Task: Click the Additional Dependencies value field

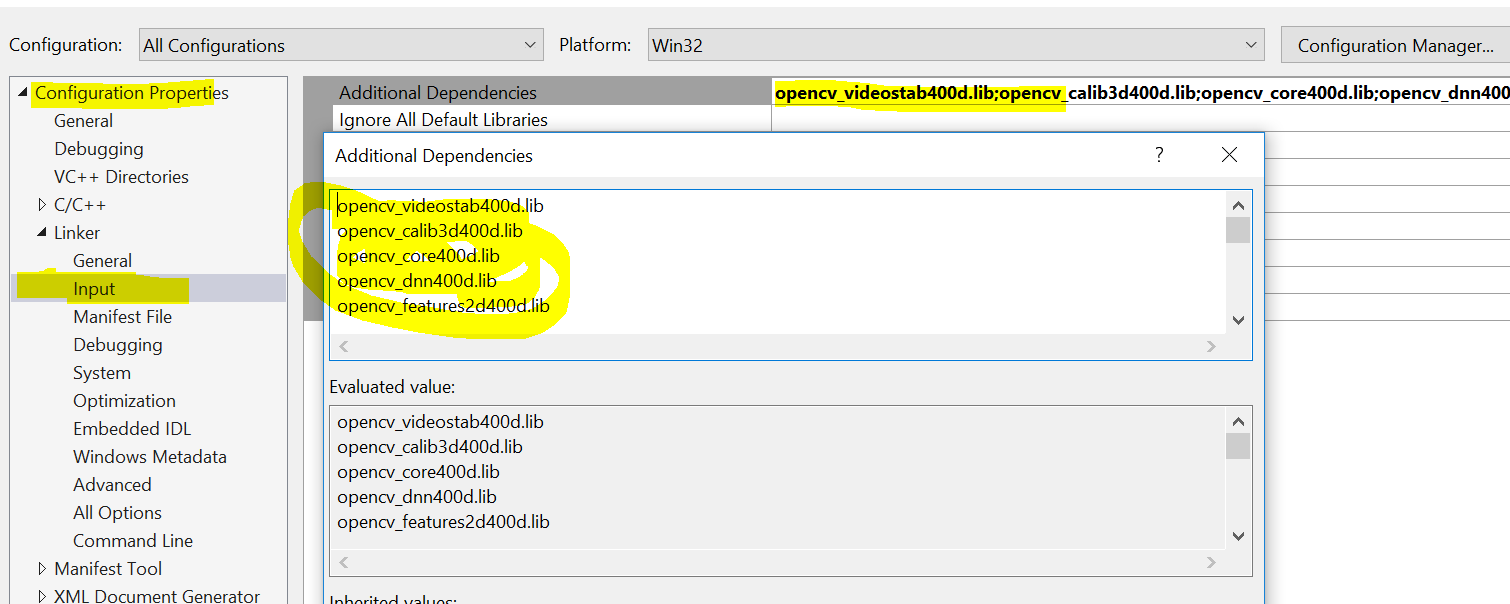Action: pyautogui.click(x=1141, y=92)
